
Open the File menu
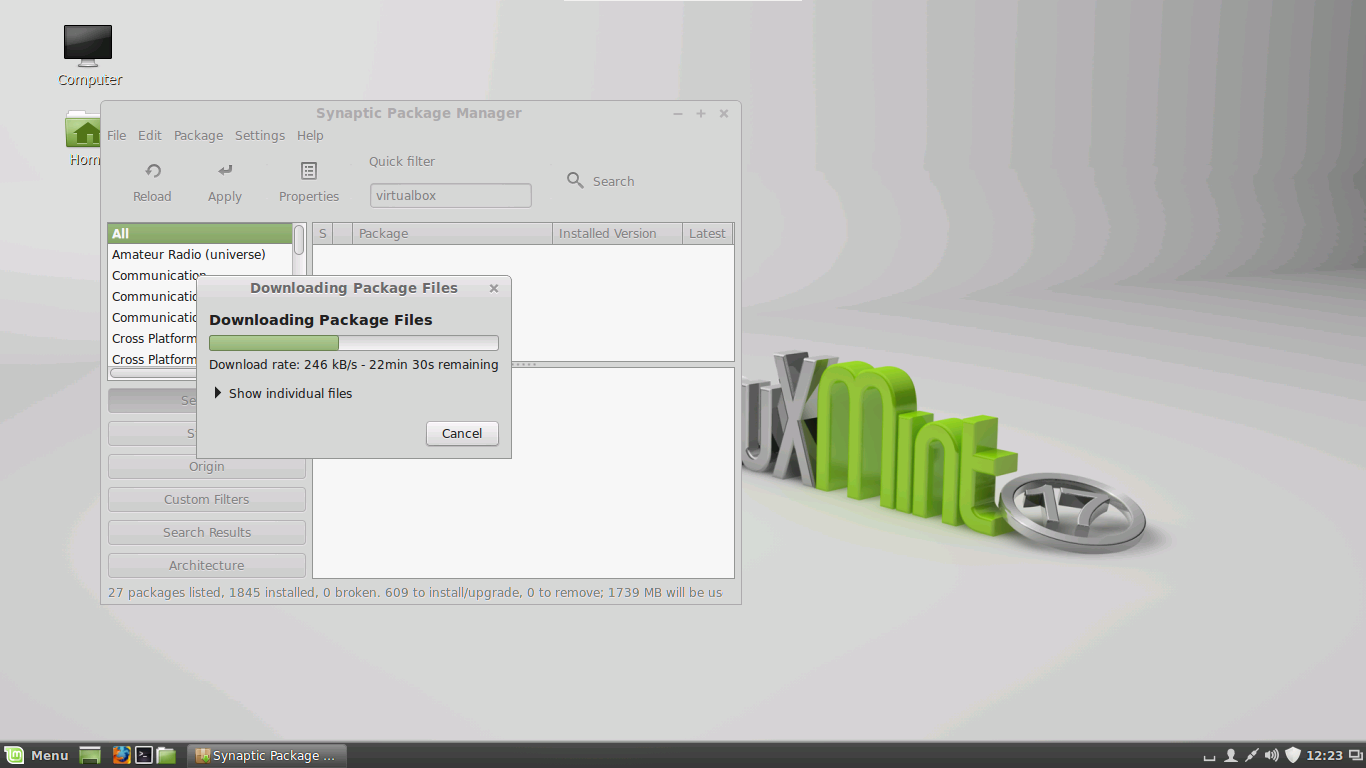click(x=117, y=135)
